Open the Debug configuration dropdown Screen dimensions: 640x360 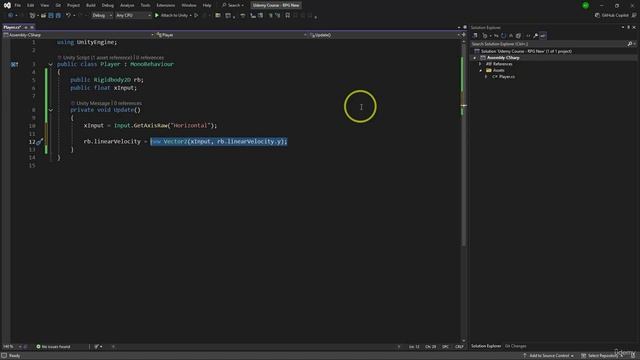tap(102, 16)
